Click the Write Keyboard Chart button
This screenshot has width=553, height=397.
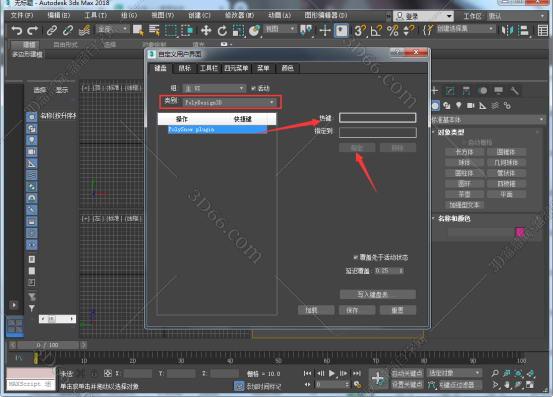[x=378, y=294]
